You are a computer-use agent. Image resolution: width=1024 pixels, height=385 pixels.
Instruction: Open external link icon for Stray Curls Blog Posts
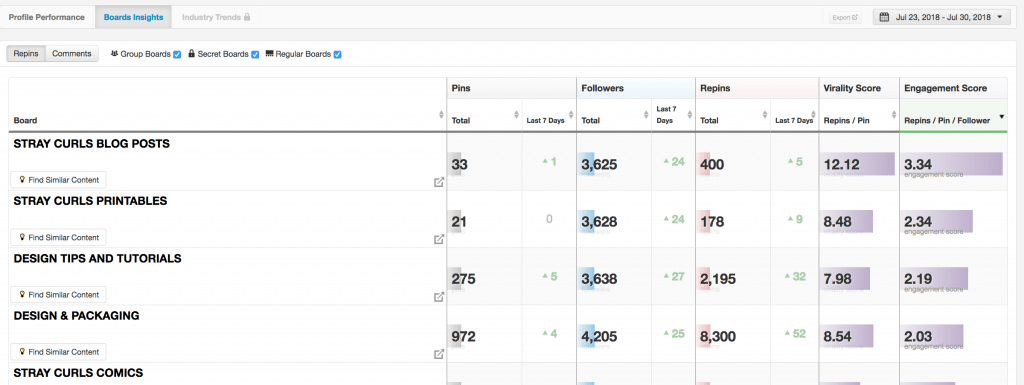[439, 182]
